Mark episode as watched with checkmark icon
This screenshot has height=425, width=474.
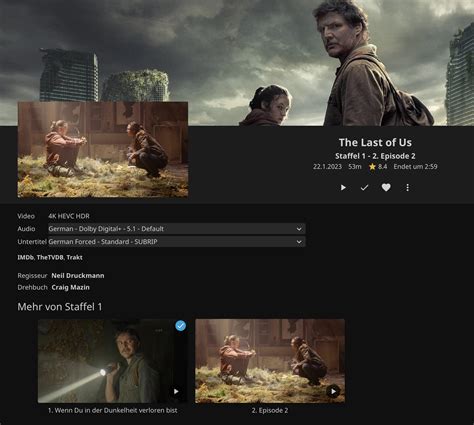click(x=364, y=188)
